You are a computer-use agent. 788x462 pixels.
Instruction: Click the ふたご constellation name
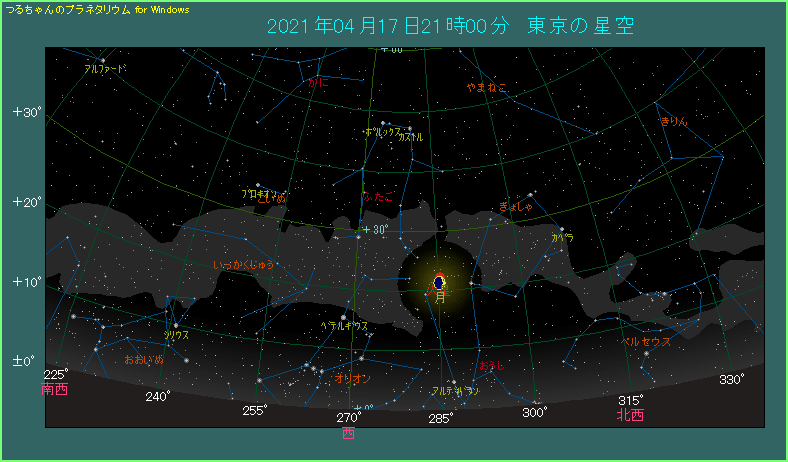378,198
